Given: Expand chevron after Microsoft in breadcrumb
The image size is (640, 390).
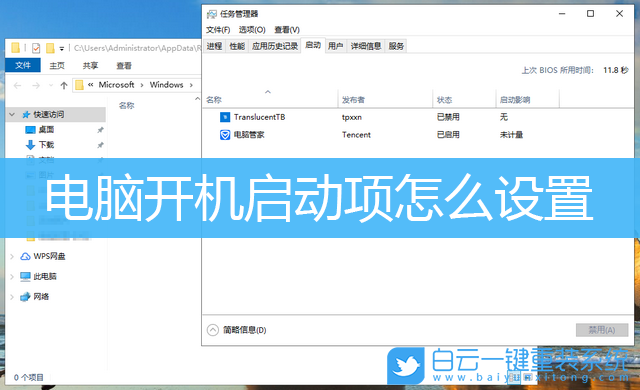Looking at the screenshot, I should pos(142,85).
